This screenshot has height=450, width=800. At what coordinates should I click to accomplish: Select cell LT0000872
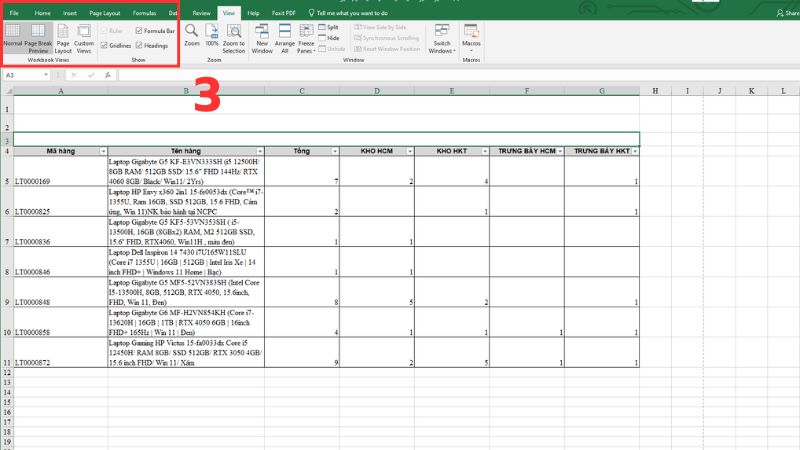[61, 352]
